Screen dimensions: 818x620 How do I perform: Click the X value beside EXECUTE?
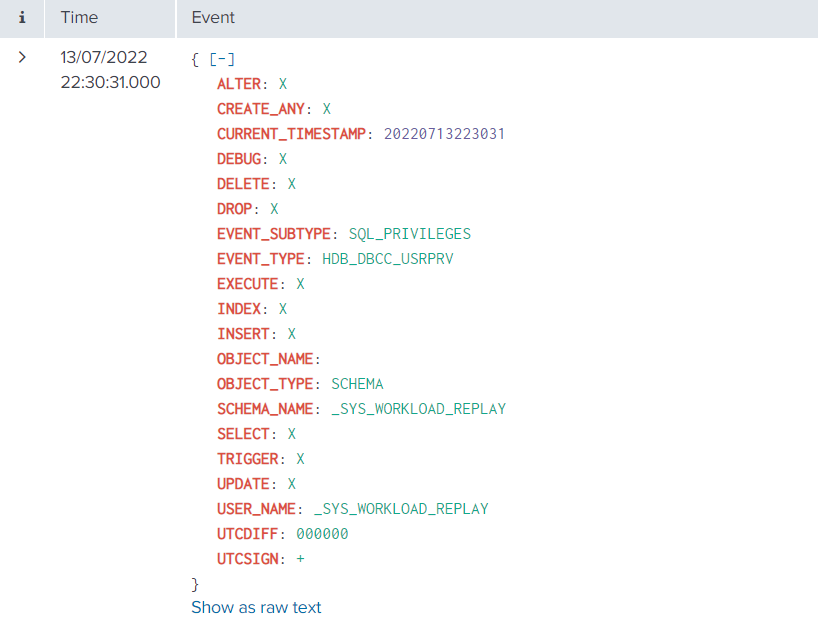tap(300, 284)
